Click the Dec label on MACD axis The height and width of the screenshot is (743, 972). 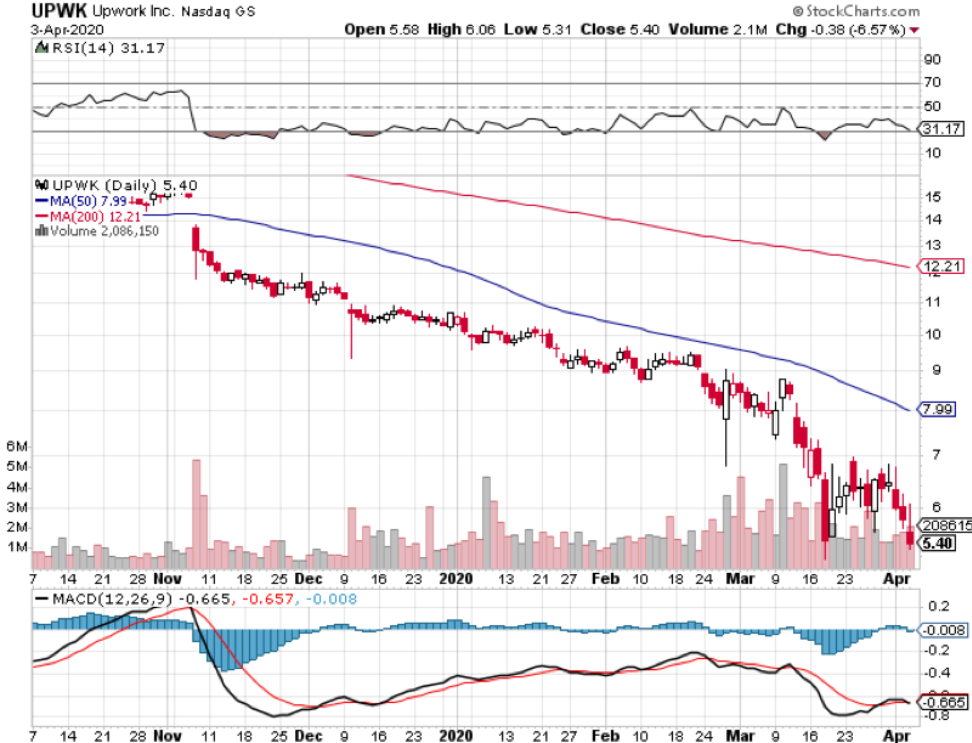point(308,736)
